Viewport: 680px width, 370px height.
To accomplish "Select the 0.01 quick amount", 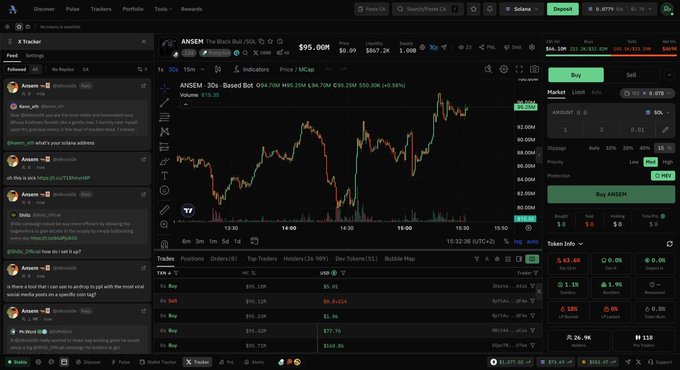I will (x=638, y=130).
